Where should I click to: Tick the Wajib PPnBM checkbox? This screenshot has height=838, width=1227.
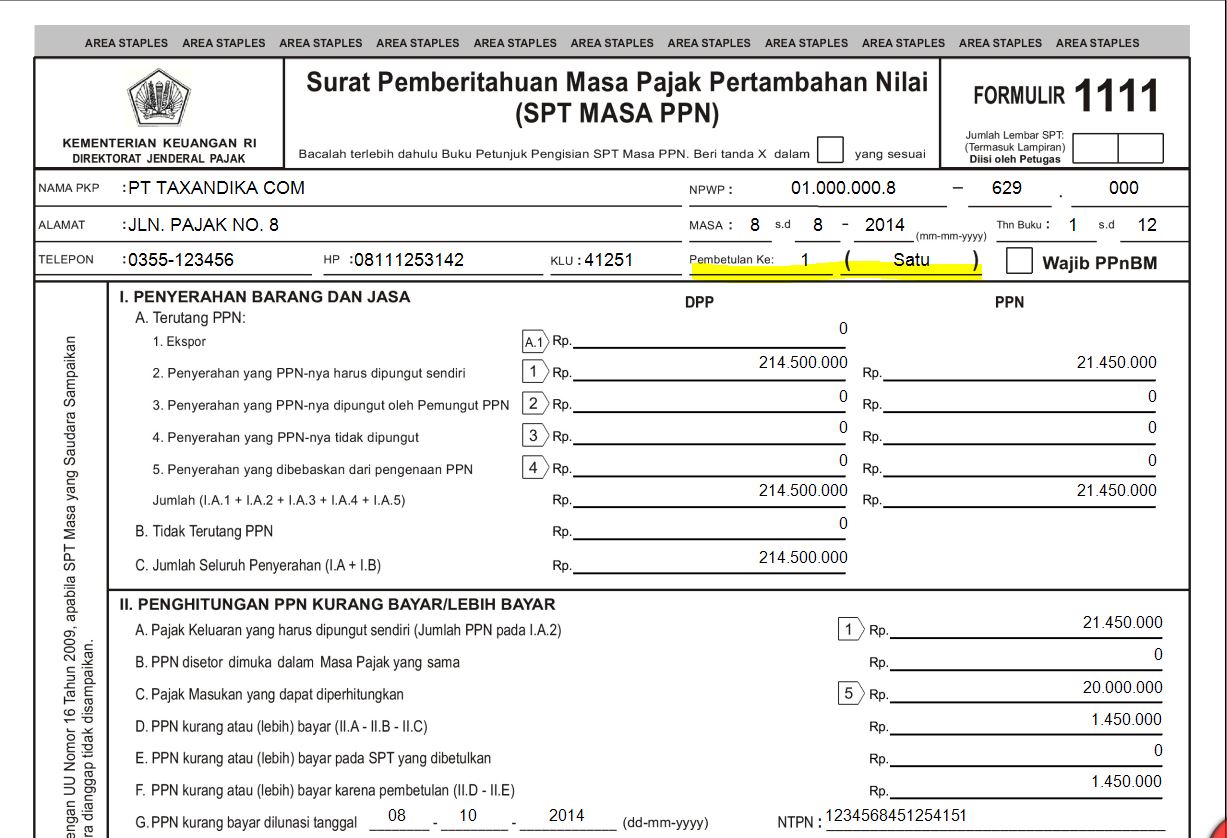click(x=1018, y=261)
